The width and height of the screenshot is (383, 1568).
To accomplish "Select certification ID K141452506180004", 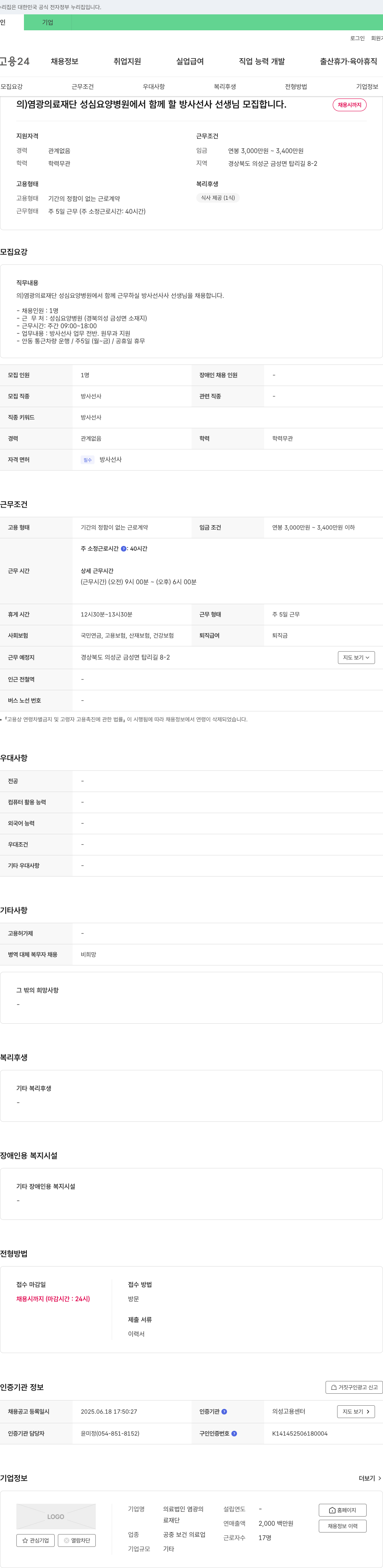I will tap(300, 1434).
